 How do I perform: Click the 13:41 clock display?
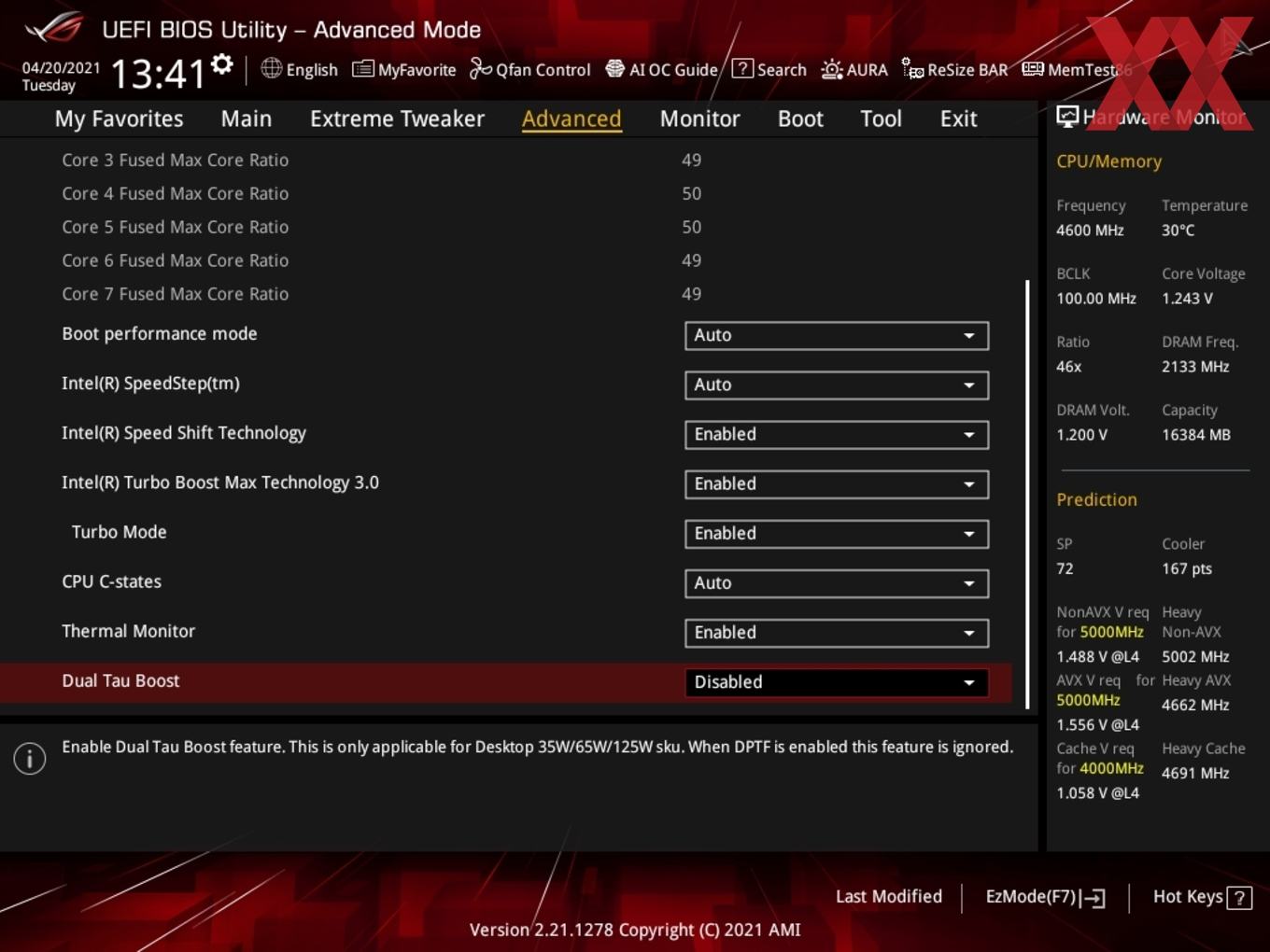[x=158, y=73]
